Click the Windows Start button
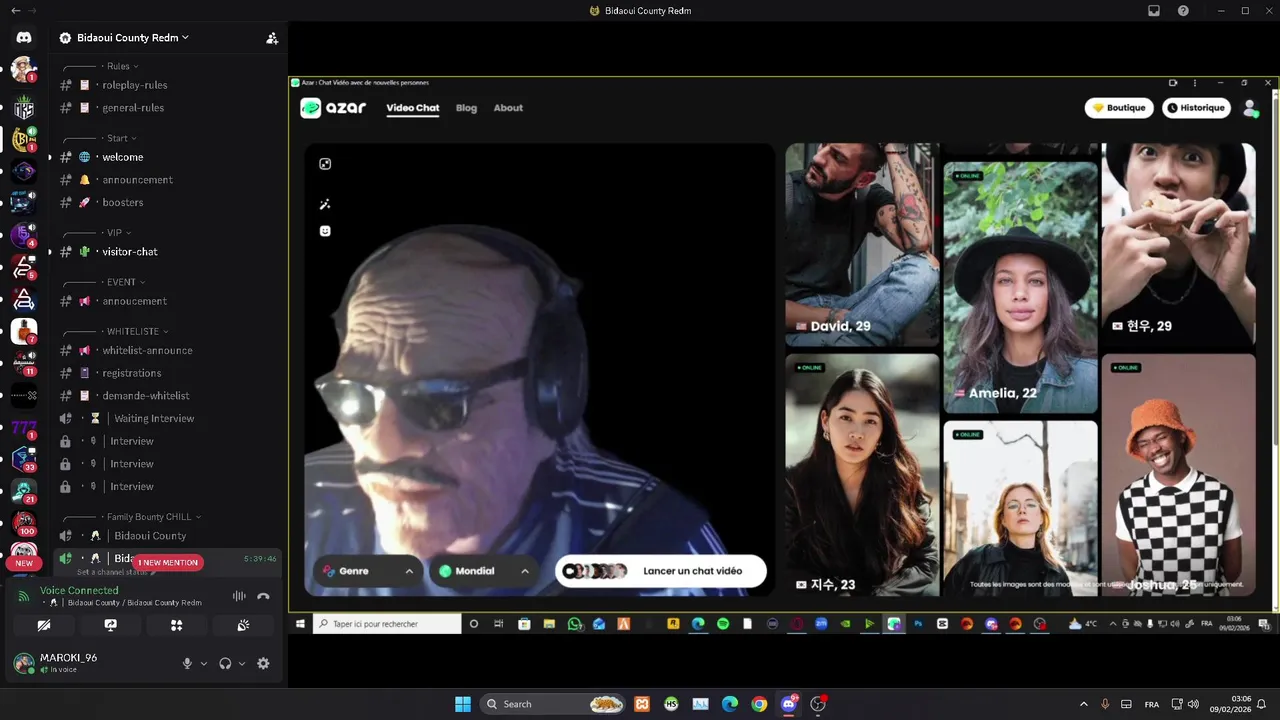Image resolution: width=1280 pixels, height=720 pixels. pyautogui.click(x=463, y=704)
